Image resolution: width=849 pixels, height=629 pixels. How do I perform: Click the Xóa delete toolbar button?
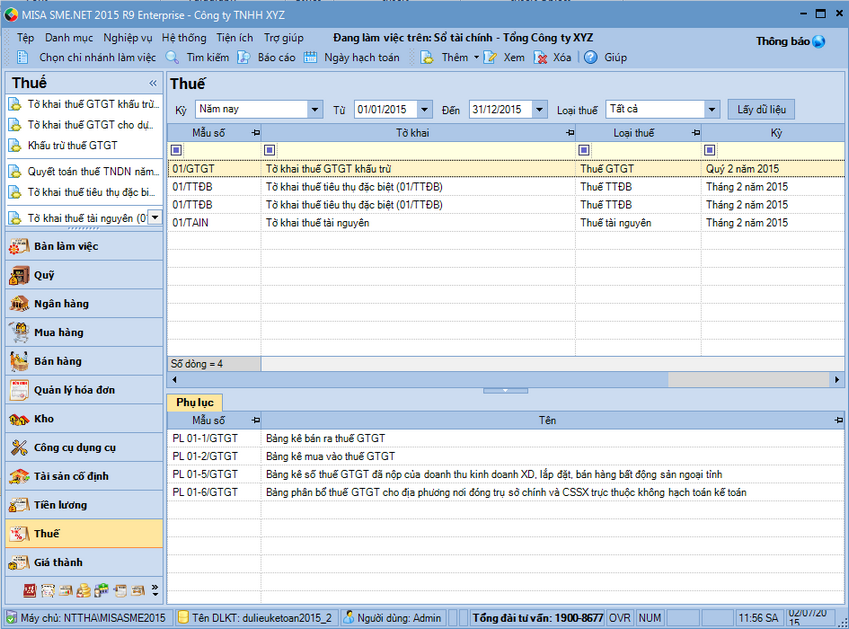pos(552,57)
